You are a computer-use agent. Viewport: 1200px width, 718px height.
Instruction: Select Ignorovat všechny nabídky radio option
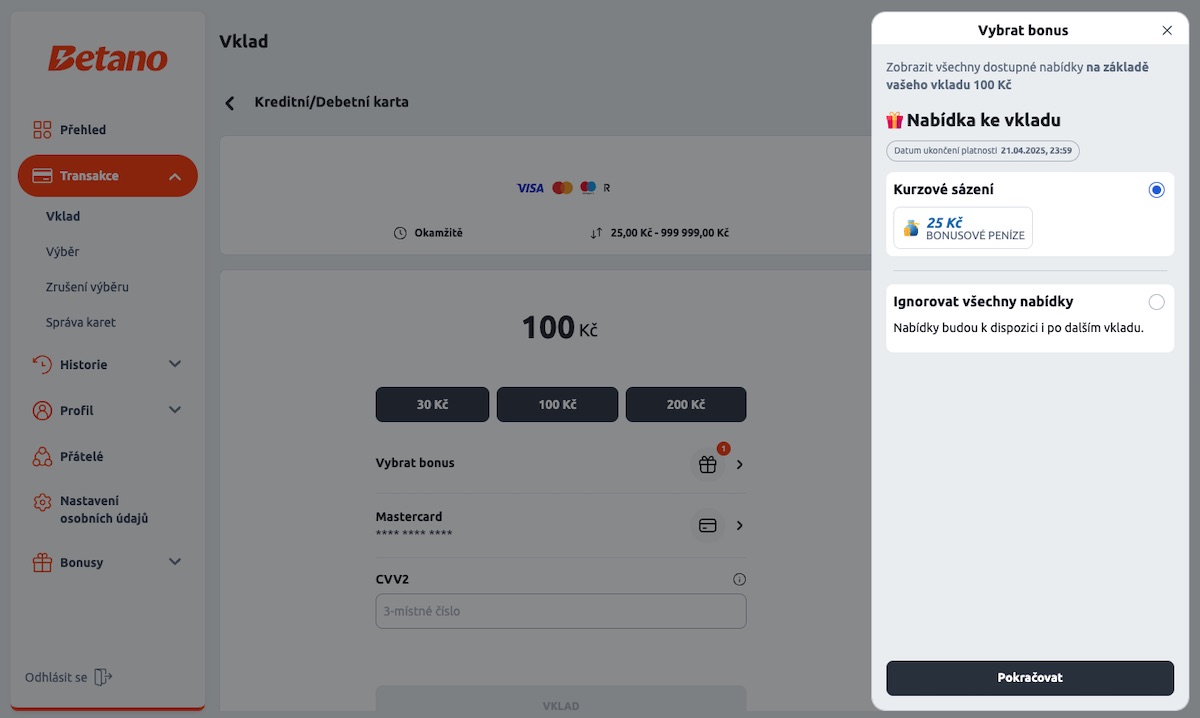click(1156, 302)
